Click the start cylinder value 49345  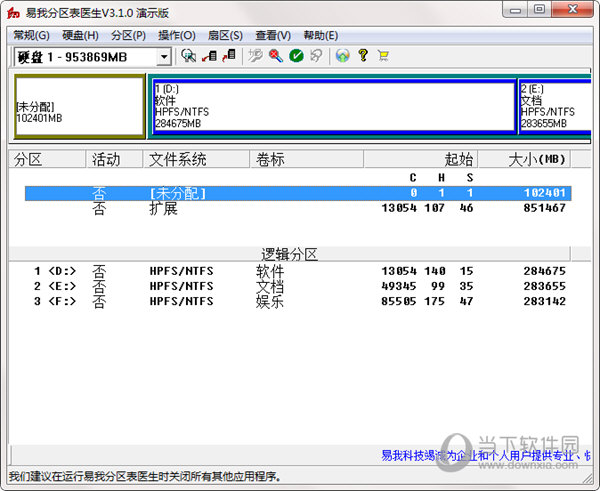point(399,286)
